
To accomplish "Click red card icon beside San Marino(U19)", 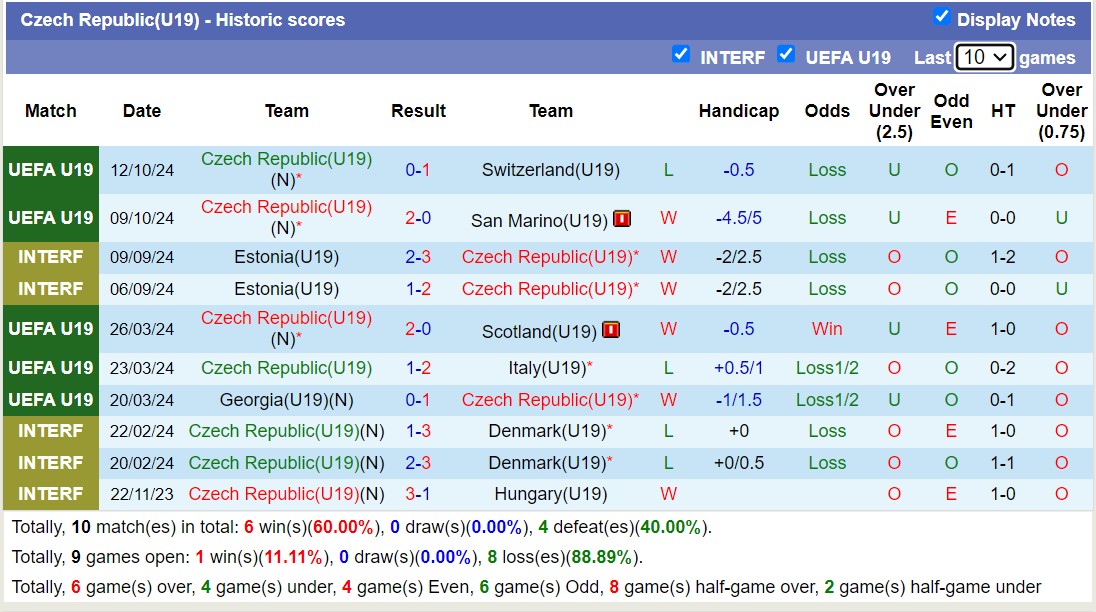I will click(x=622, y=219).
